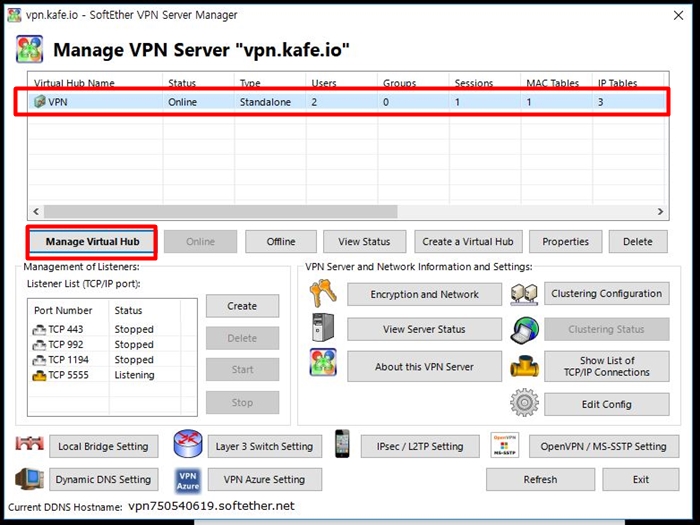
Task: Click the globe laptop Clustering Status icon
Action: click(525, 330)
